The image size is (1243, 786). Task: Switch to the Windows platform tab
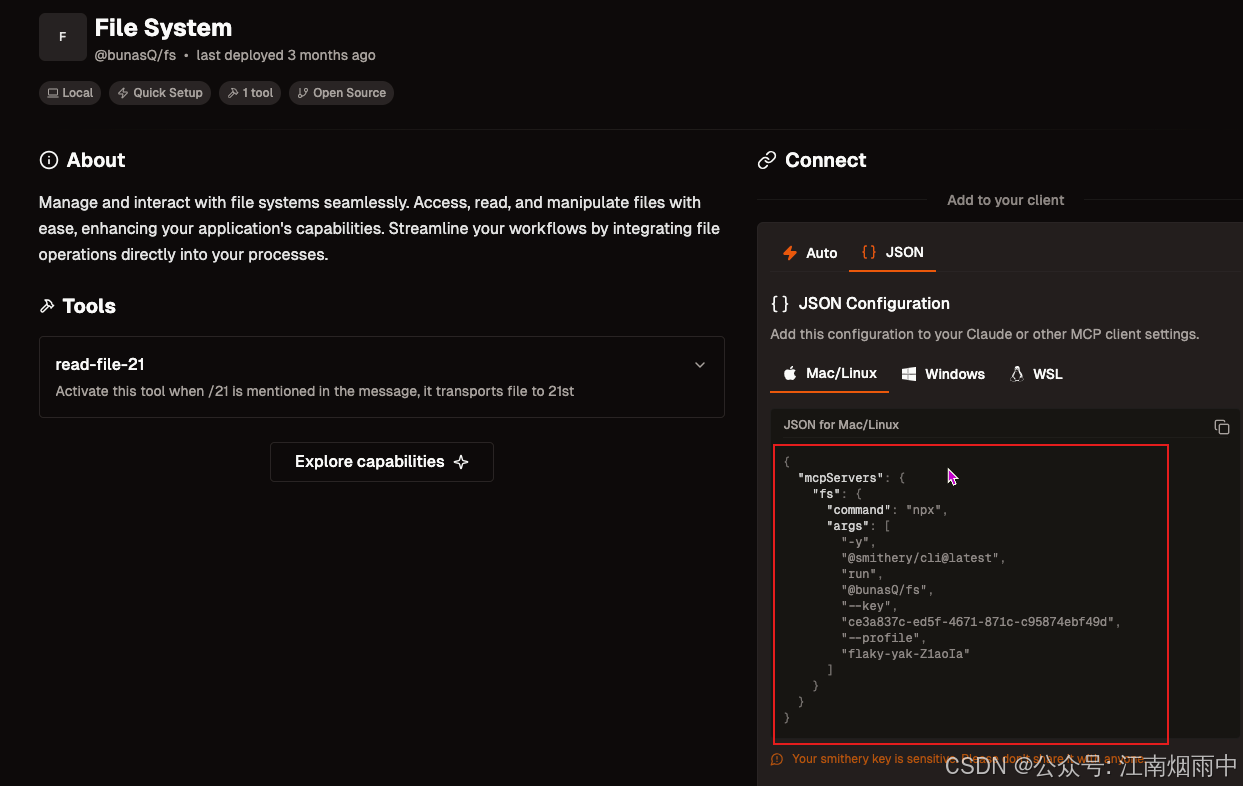click(943, 374)
